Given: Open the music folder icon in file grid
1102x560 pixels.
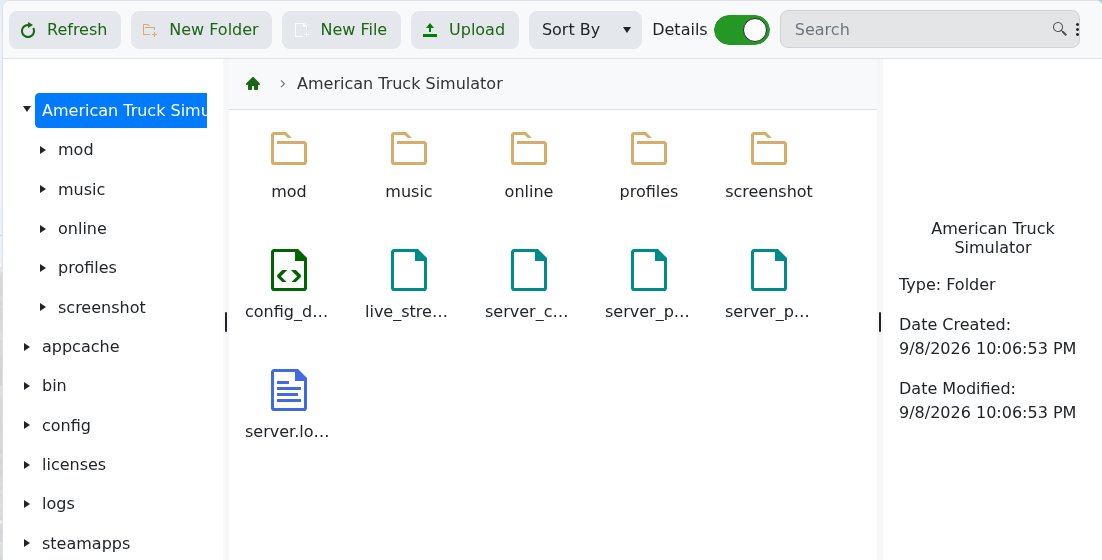Looking at the screenshot, I should tap(409, 148).
